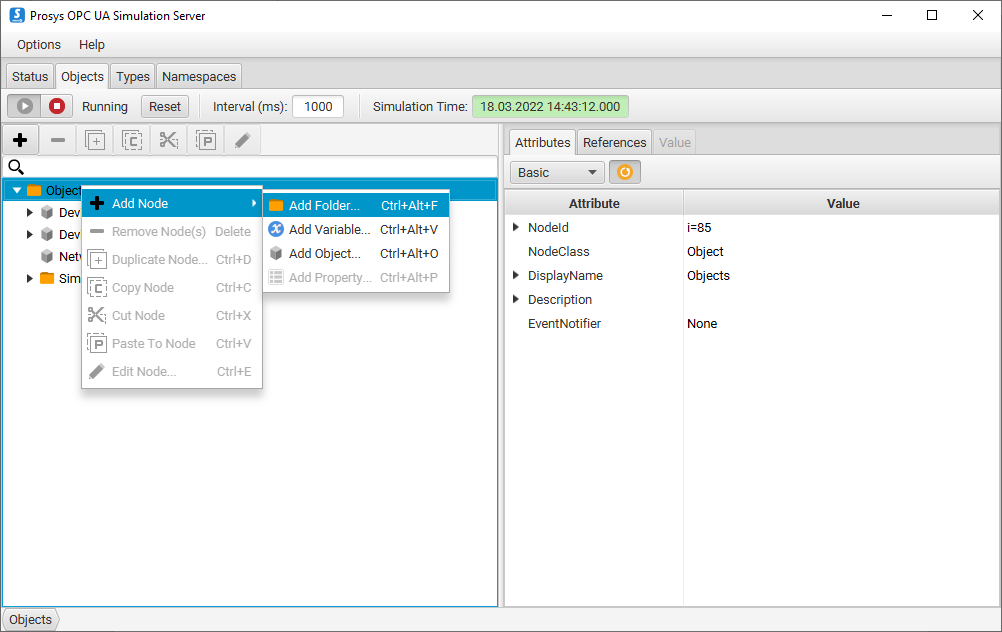Click the search magnifier icon
The height and width of the screenshot is (632, 1002).
(x=16, y=167)
